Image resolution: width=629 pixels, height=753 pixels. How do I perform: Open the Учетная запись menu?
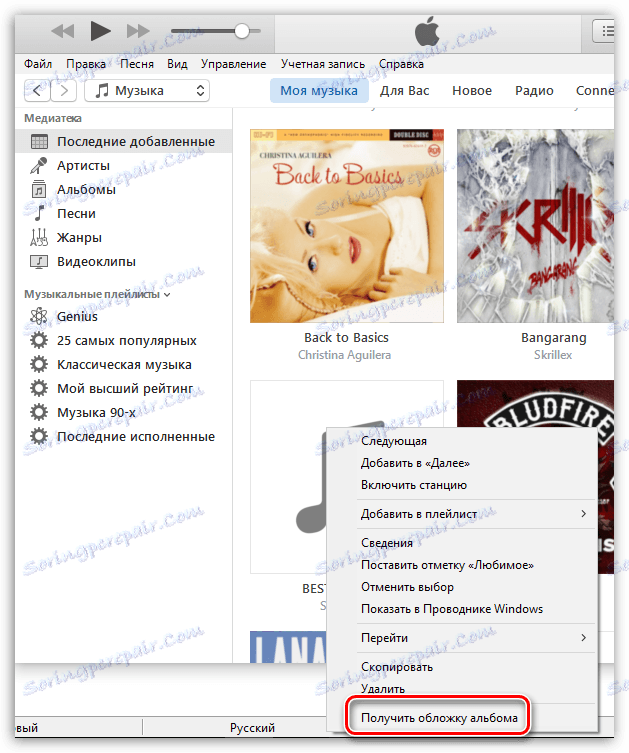(x=323, y=64)
